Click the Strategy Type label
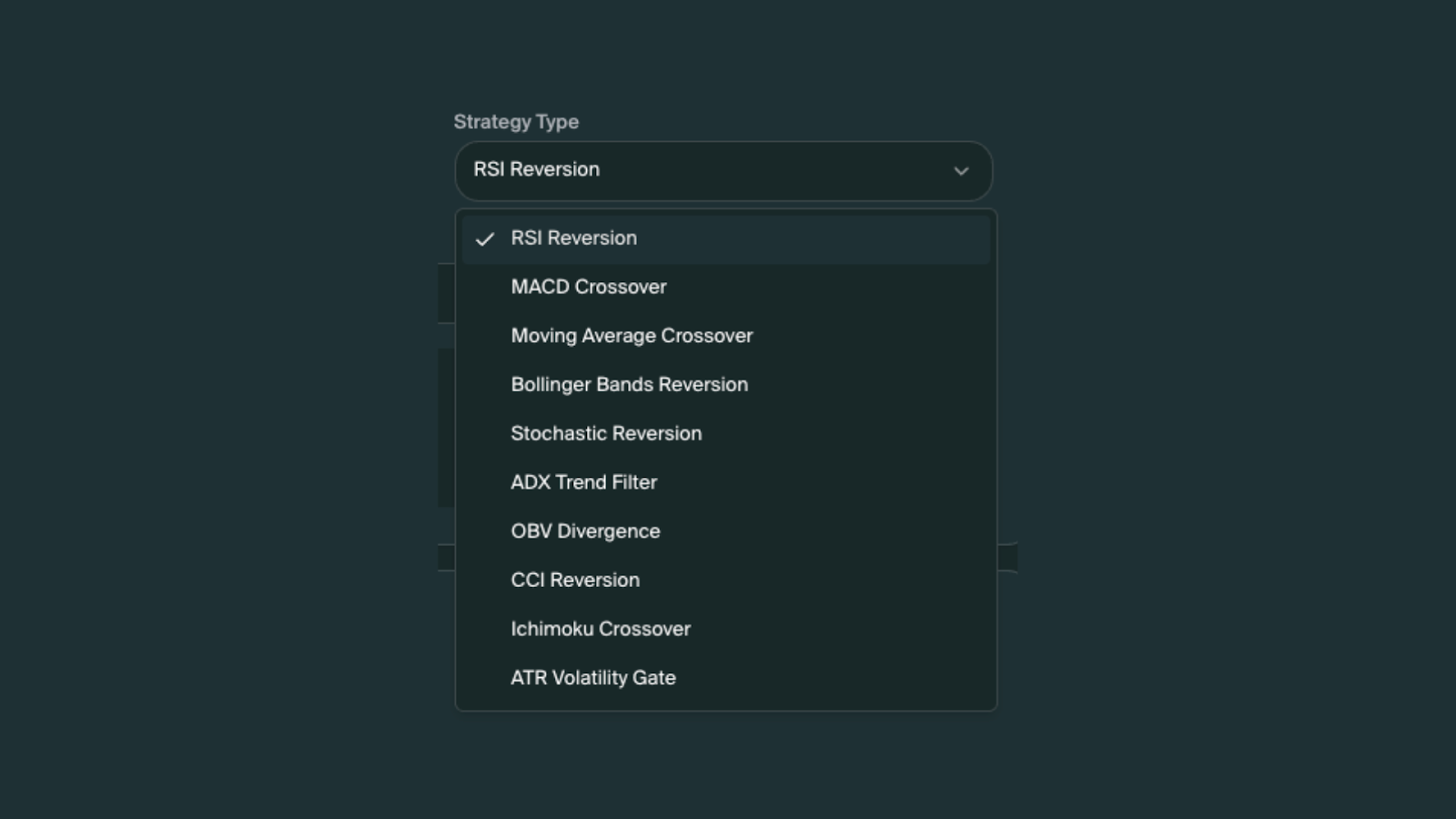Screen dimensions: 1456x819 (x=516, y=122)
